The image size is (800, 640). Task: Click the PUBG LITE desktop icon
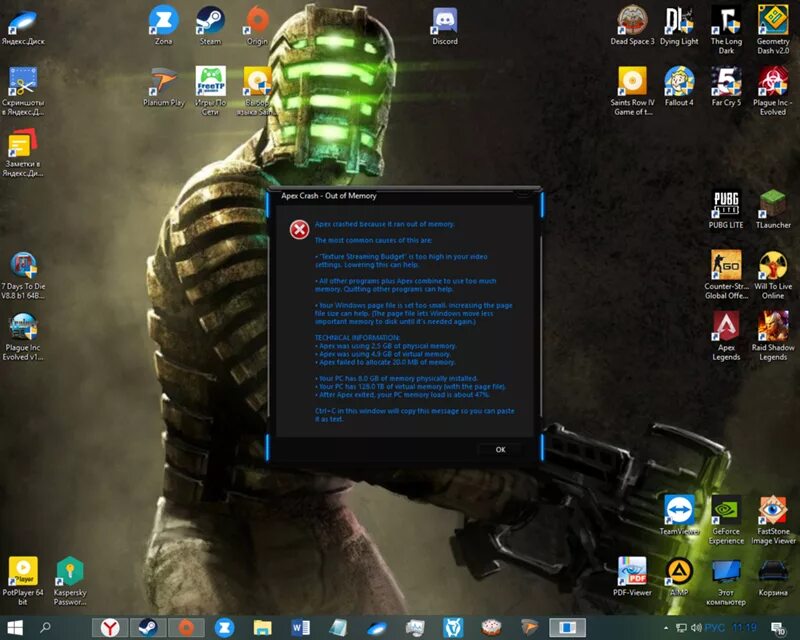click(726, 209)
